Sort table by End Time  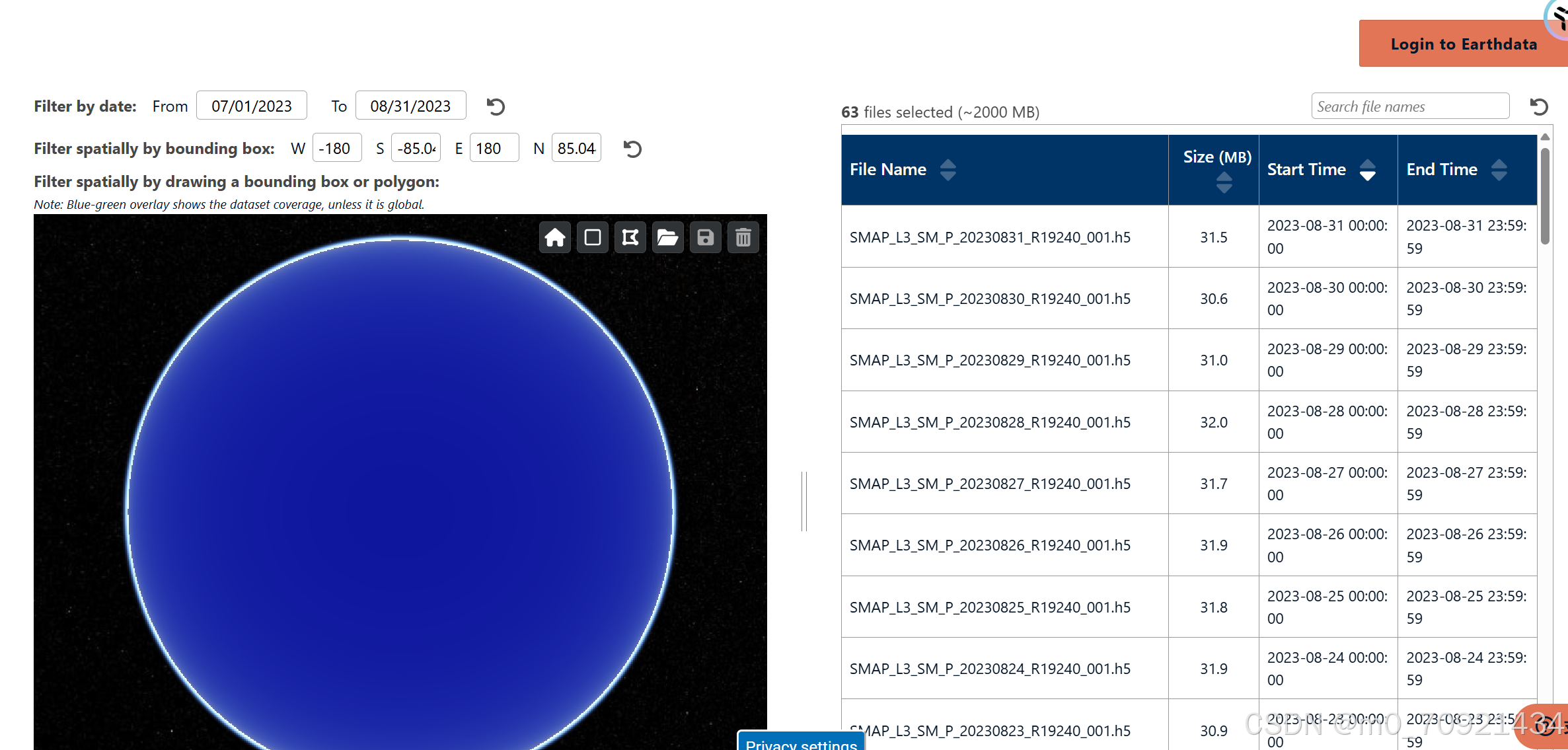click(x=1499, y=170)
